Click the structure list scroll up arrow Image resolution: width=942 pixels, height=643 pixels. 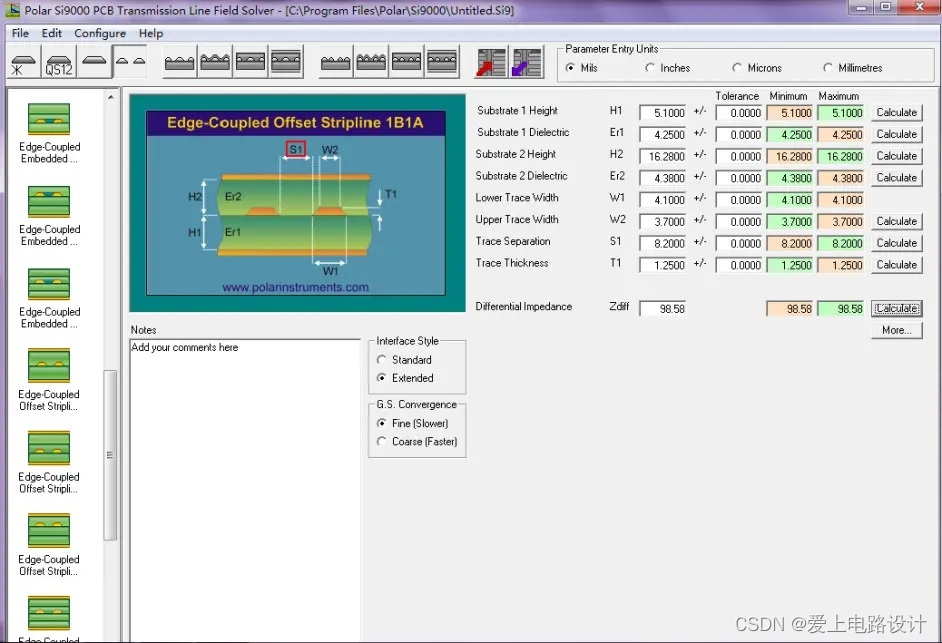pyautogui.click(x=111, y=97)
